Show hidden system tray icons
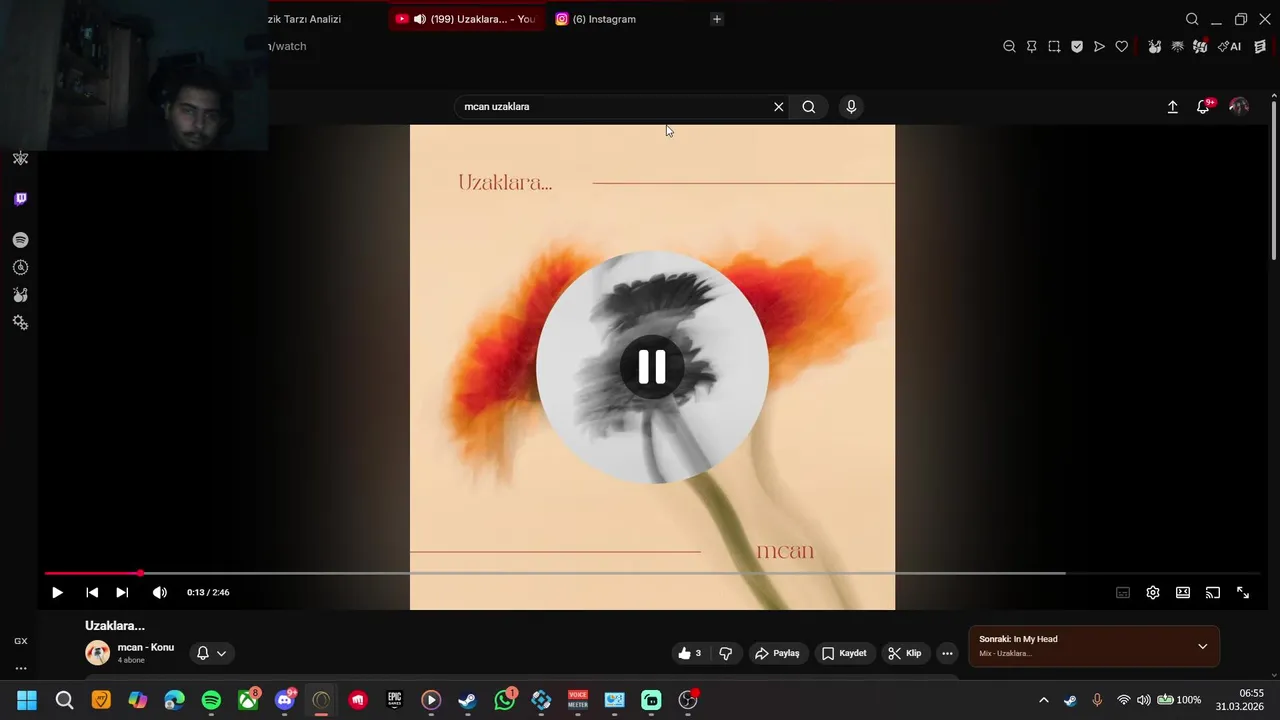The height and width of the screenshot is (720, 1280). click(x=1044, y=700)
